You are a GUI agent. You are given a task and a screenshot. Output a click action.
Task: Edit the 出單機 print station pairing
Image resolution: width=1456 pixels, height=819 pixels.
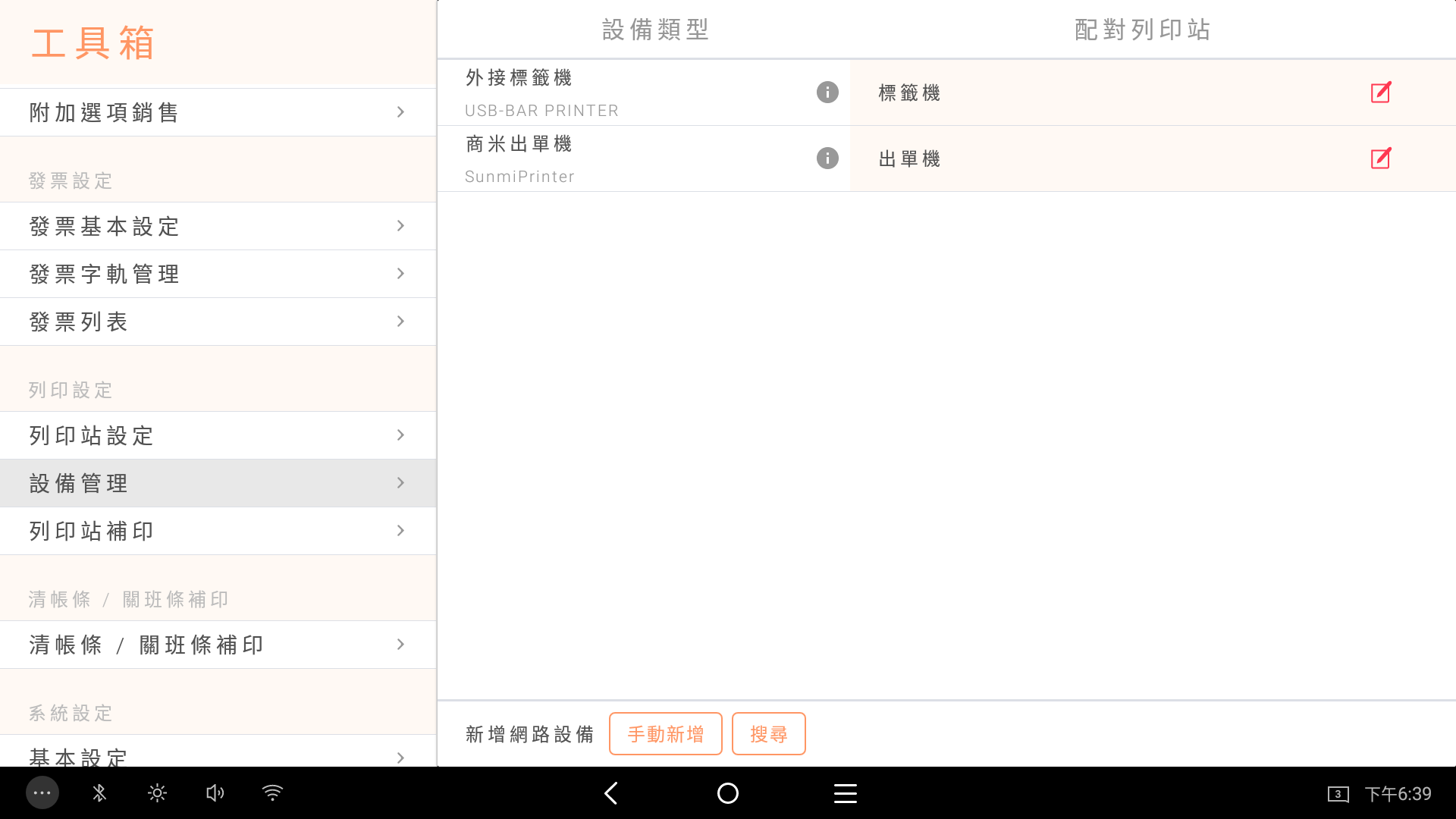[1380, 158]
